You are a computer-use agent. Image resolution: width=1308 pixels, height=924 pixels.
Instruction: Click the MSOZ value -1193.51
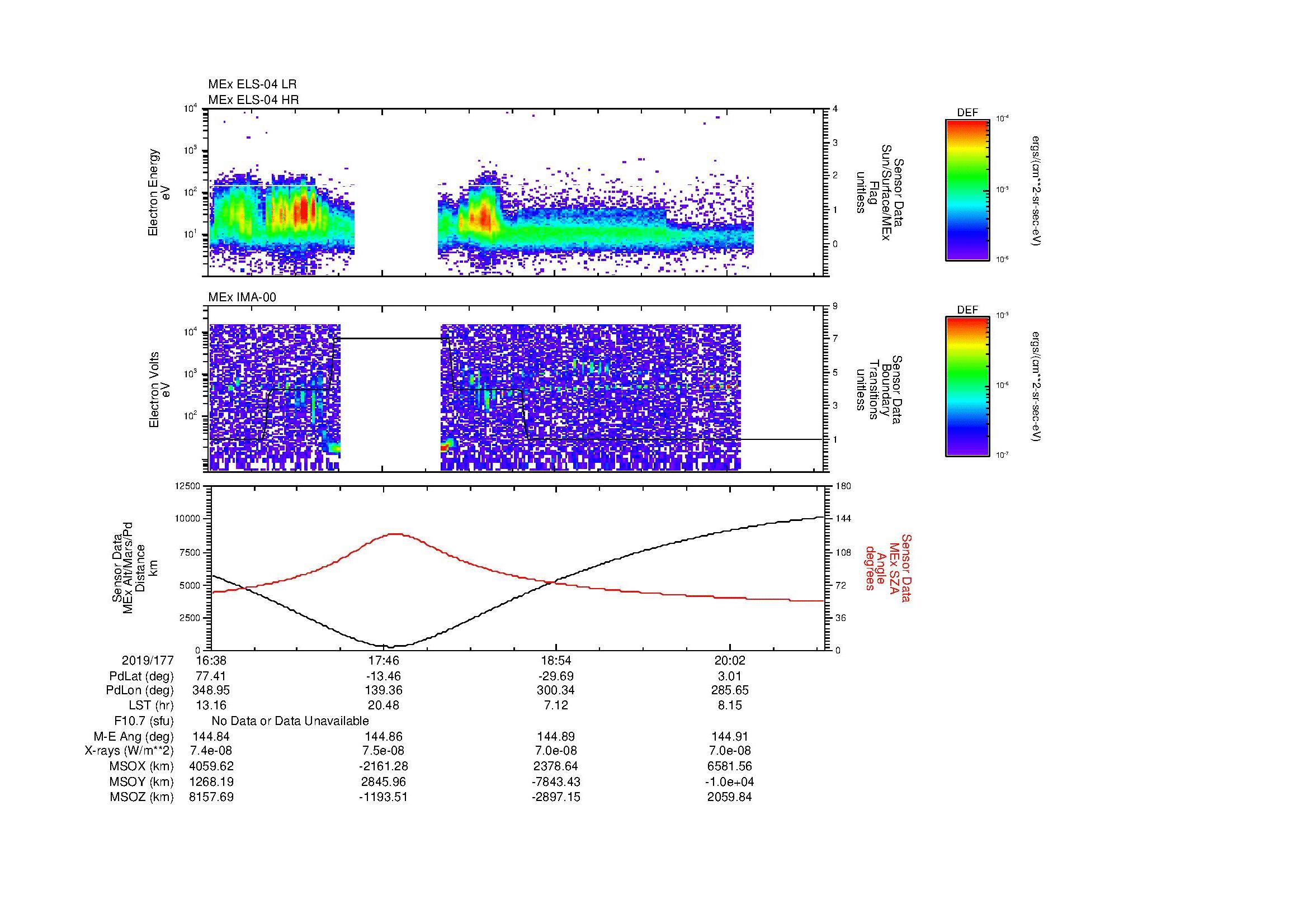point(384,797)
